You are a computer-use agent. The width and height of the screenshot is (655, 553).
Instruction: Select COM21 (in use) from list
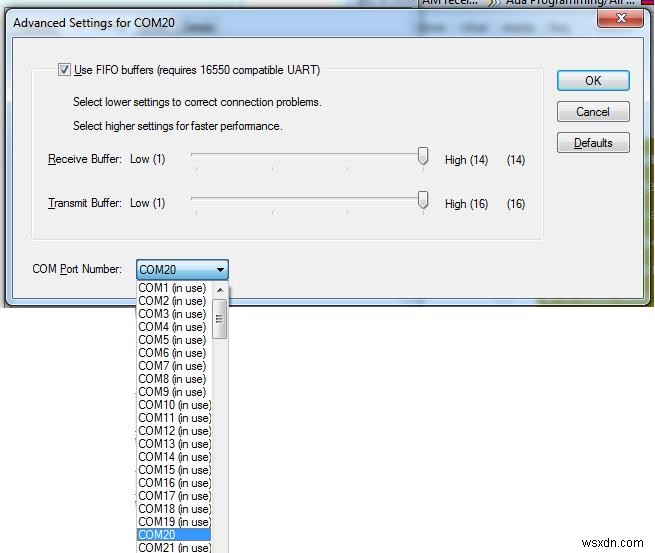(x=174, y=547)
